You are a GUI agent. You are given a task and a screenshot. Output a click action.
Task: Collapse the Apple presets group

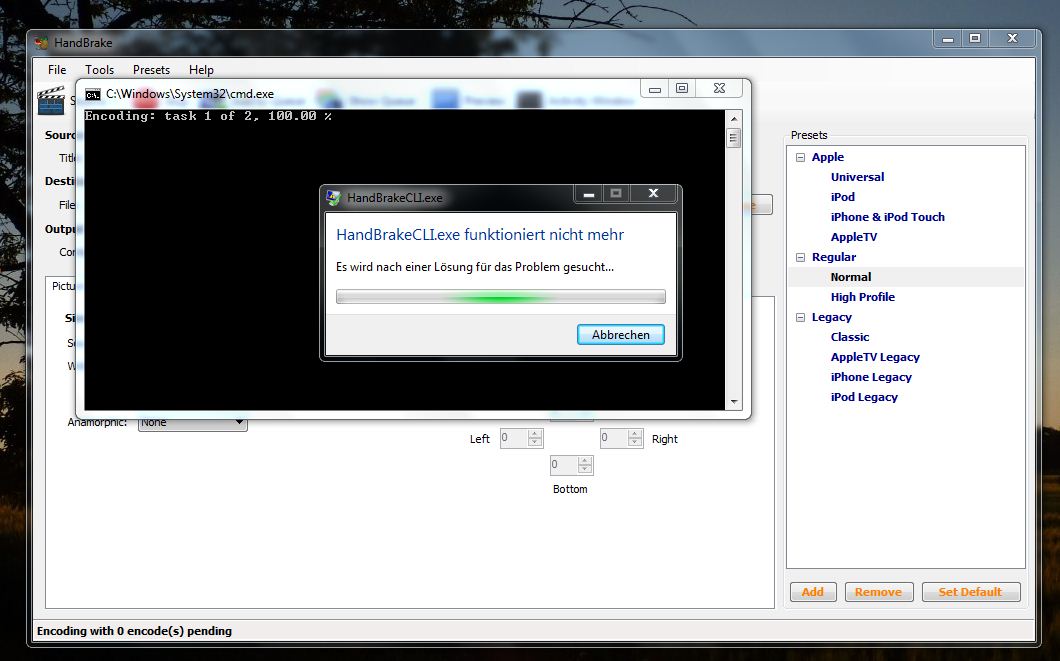(800, 157)
